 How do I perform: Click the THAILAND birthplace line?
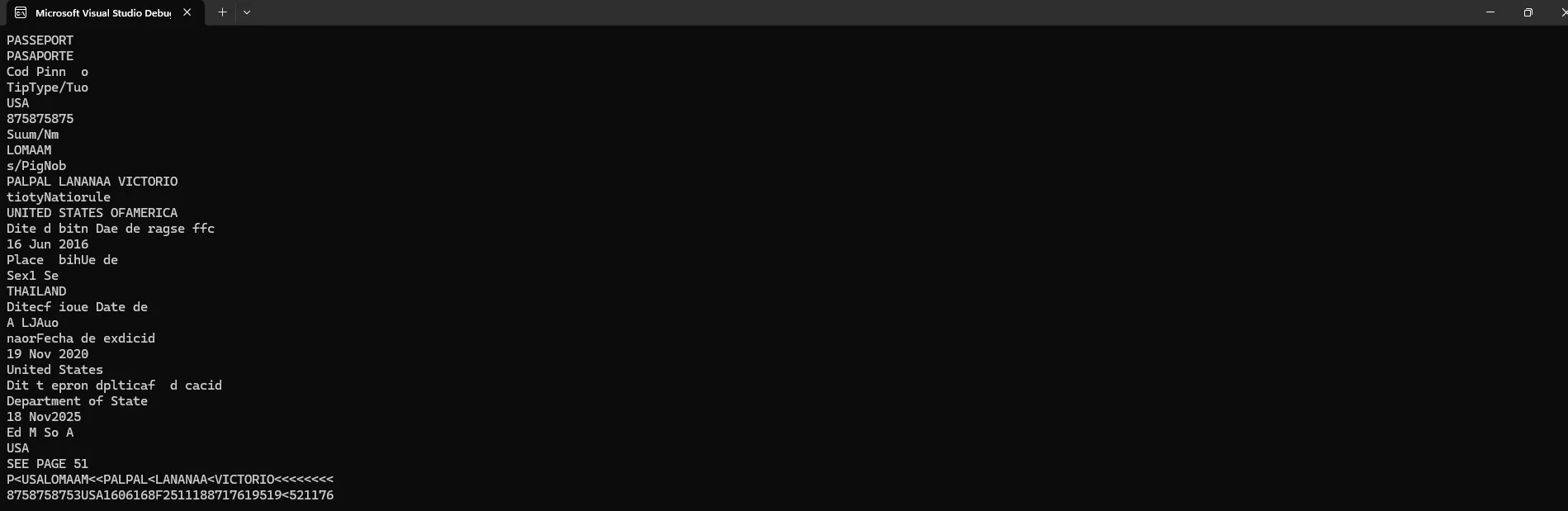pos(36,291)
